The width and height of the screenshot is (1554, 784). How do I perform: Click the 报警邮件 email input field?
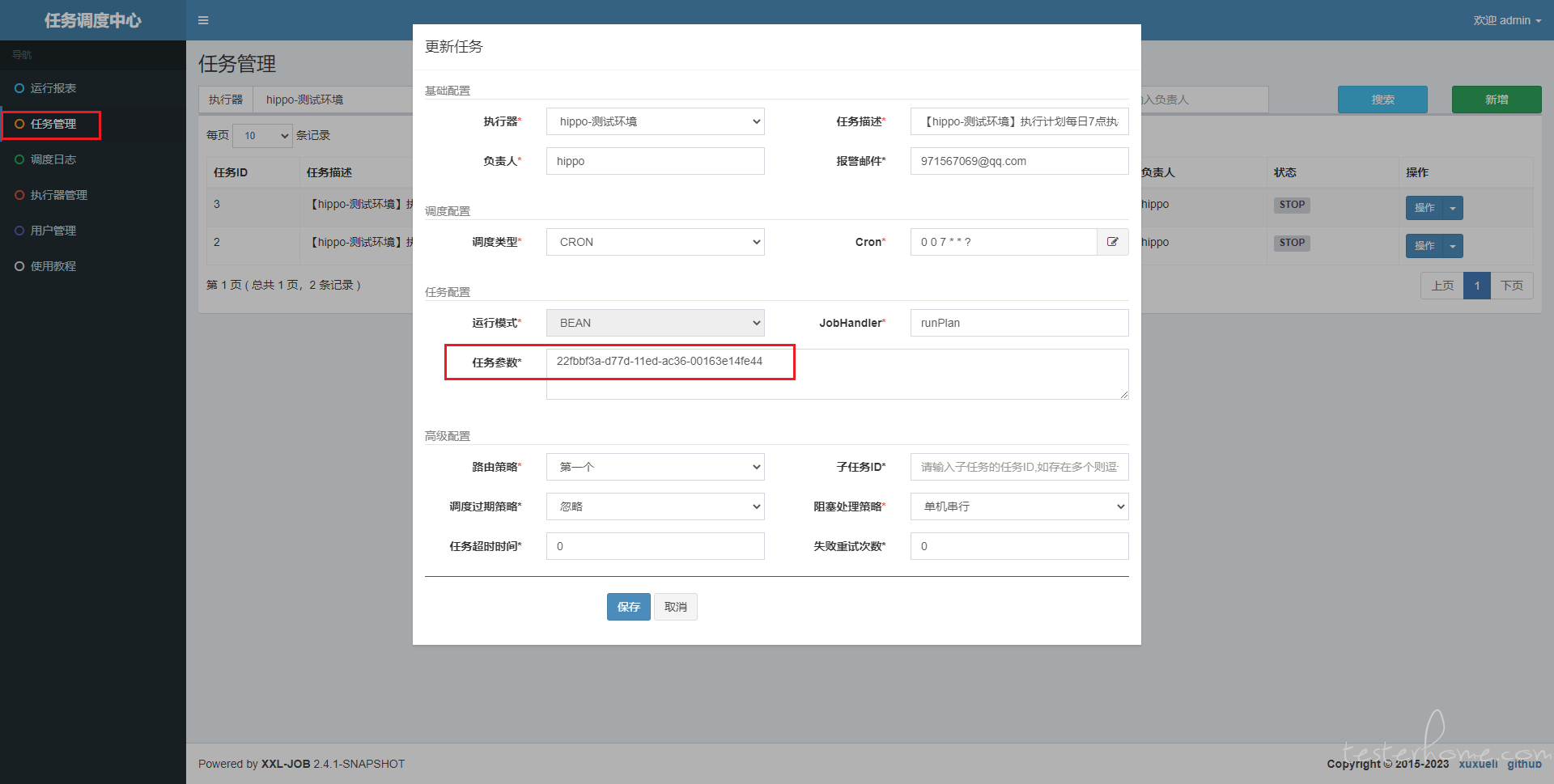pyautogui.click(x=1020, y=161)
